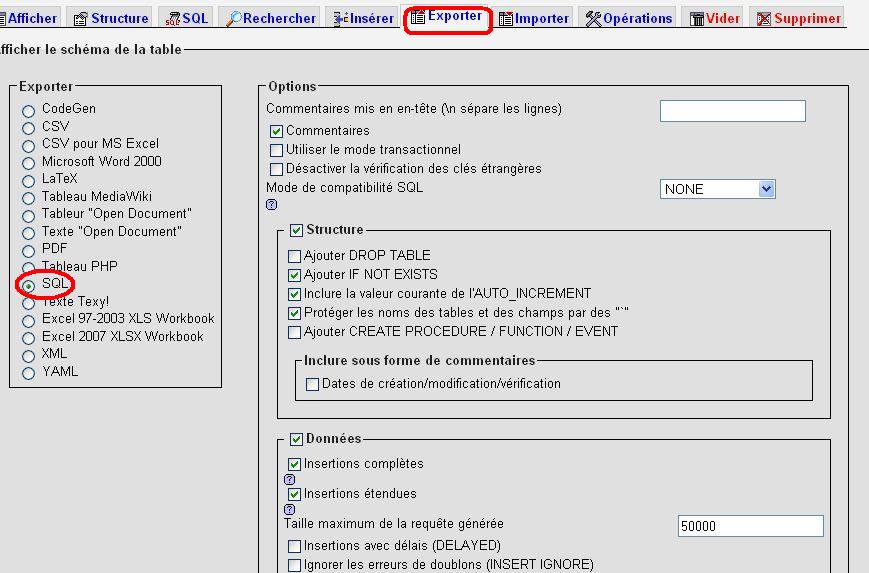Enable the Ajouter DROP TABLE checkbox
Screen dimensions: 869x573
click(294, 256)
